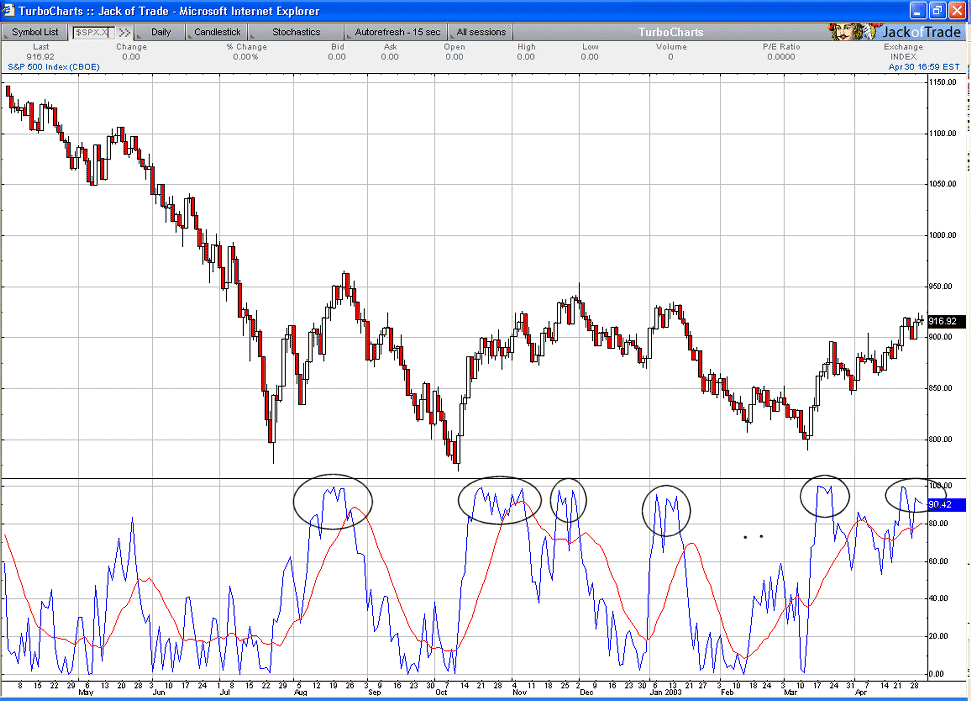The image size is (971, 701).
Task: Open the Stochastics indicator selector
Action: (x=296, y=32)
